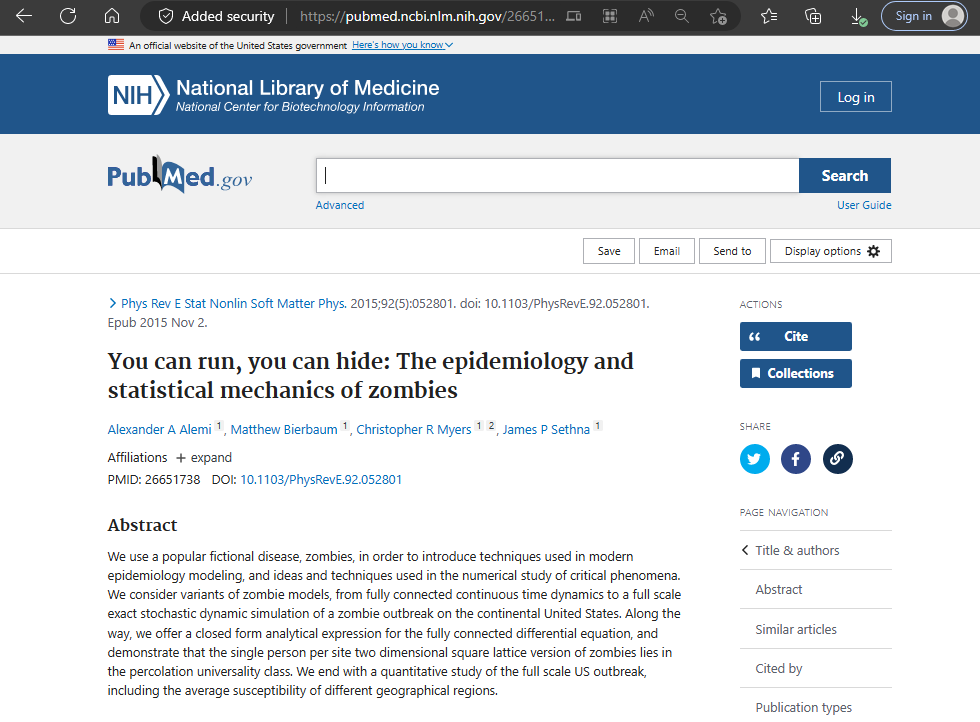This screenshot has width=980, height=722.
Task: Click the Email button
Action: click(x=666, y=251)
